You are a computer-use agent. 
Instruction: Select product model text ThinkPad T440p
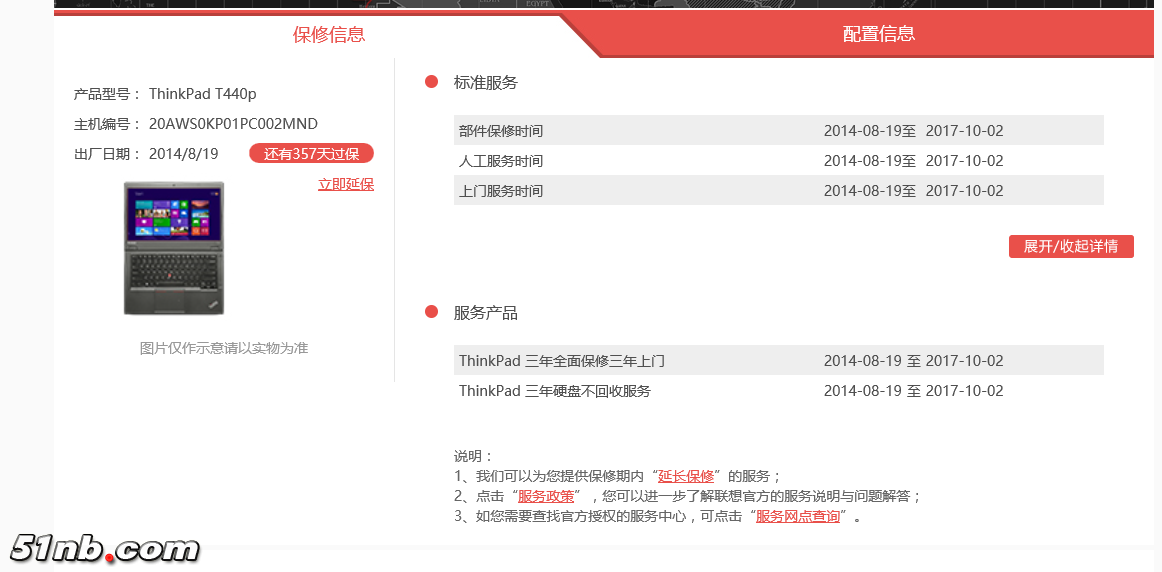click(203, 94)
